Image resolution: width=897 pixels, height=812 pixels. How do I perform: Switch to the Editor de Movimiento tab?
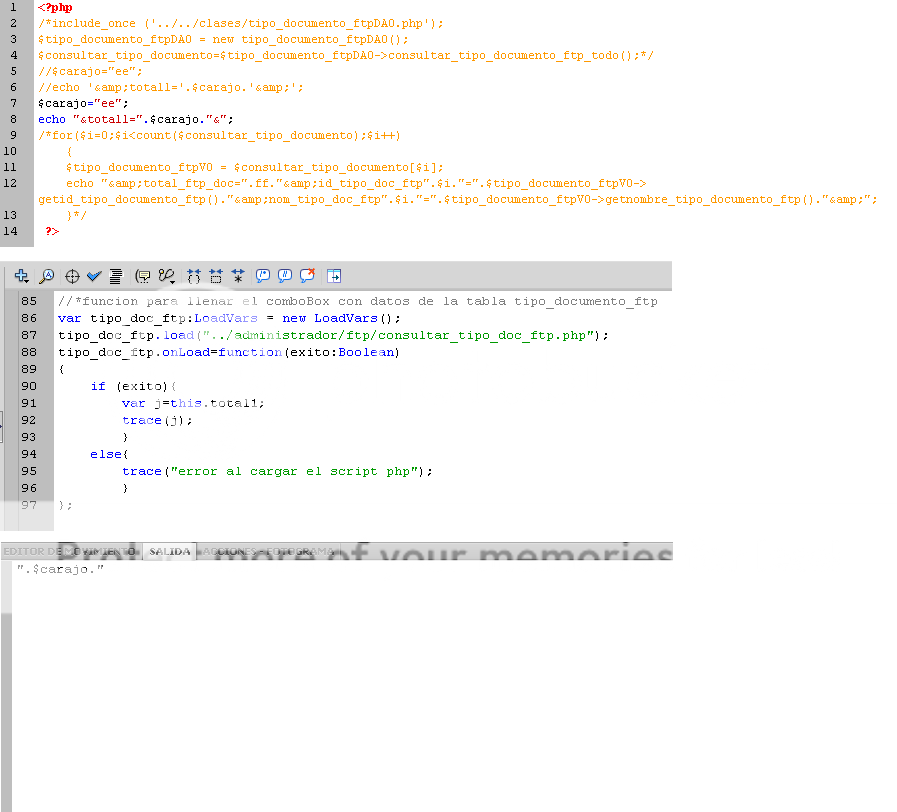69,551
